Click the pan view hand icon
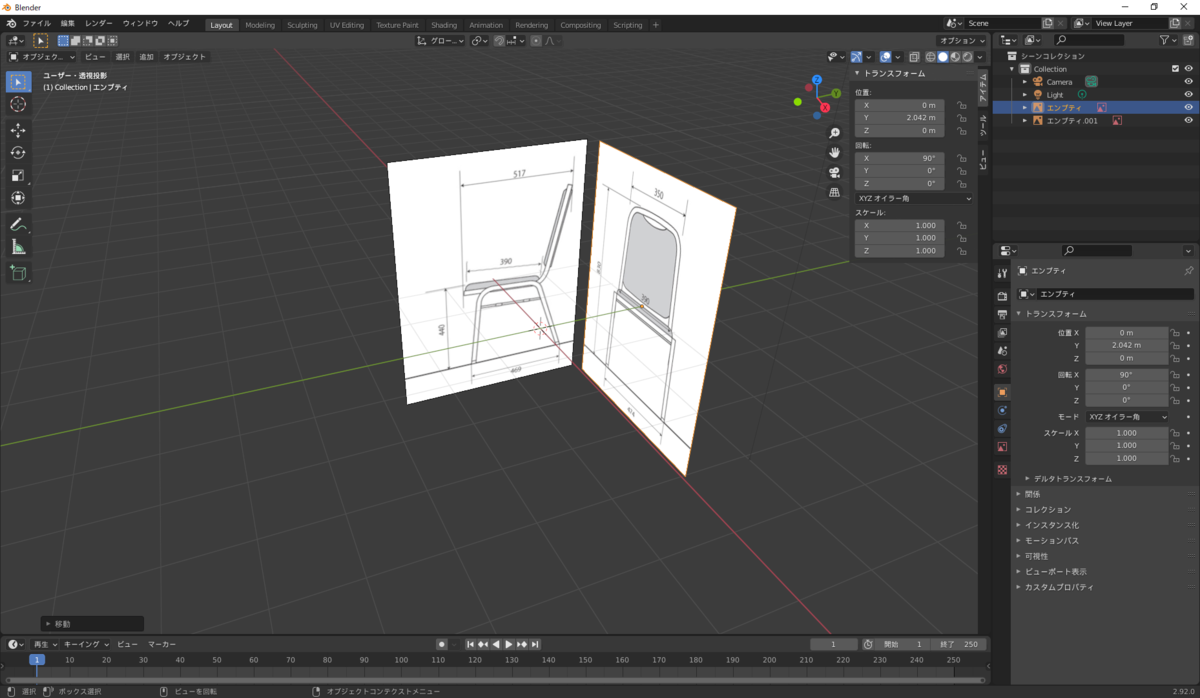Image resolution: width=1200 pixels, height=698 pixels. pos(834,152)
